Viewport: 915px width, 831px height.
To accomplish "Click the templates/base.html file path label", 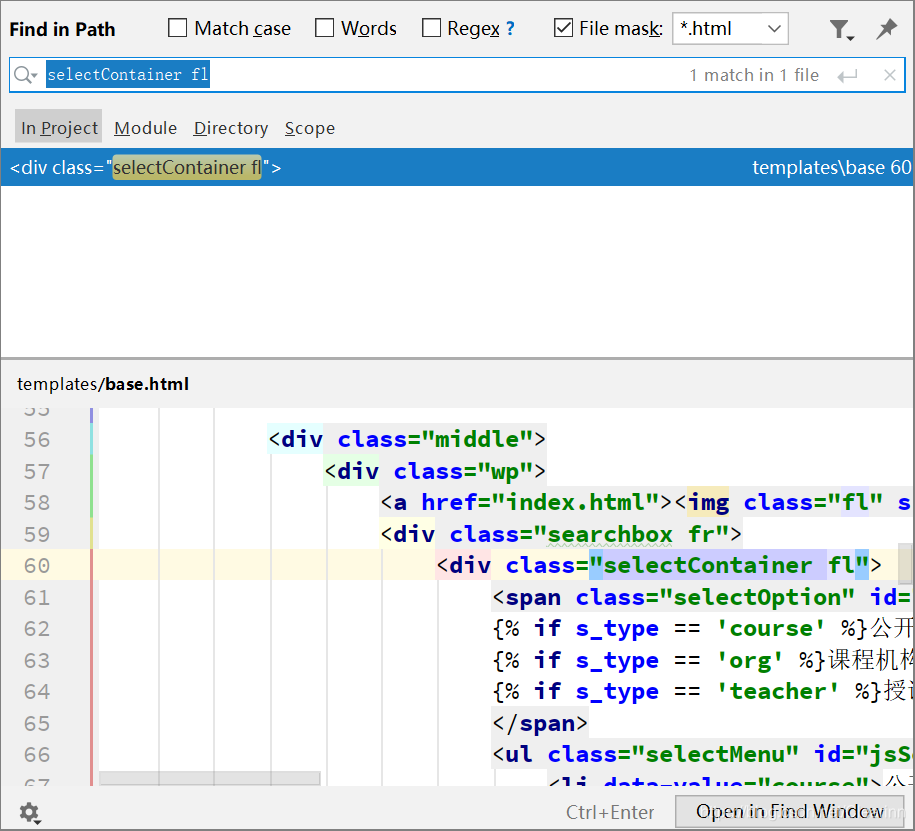I will (x=103, y=384).
